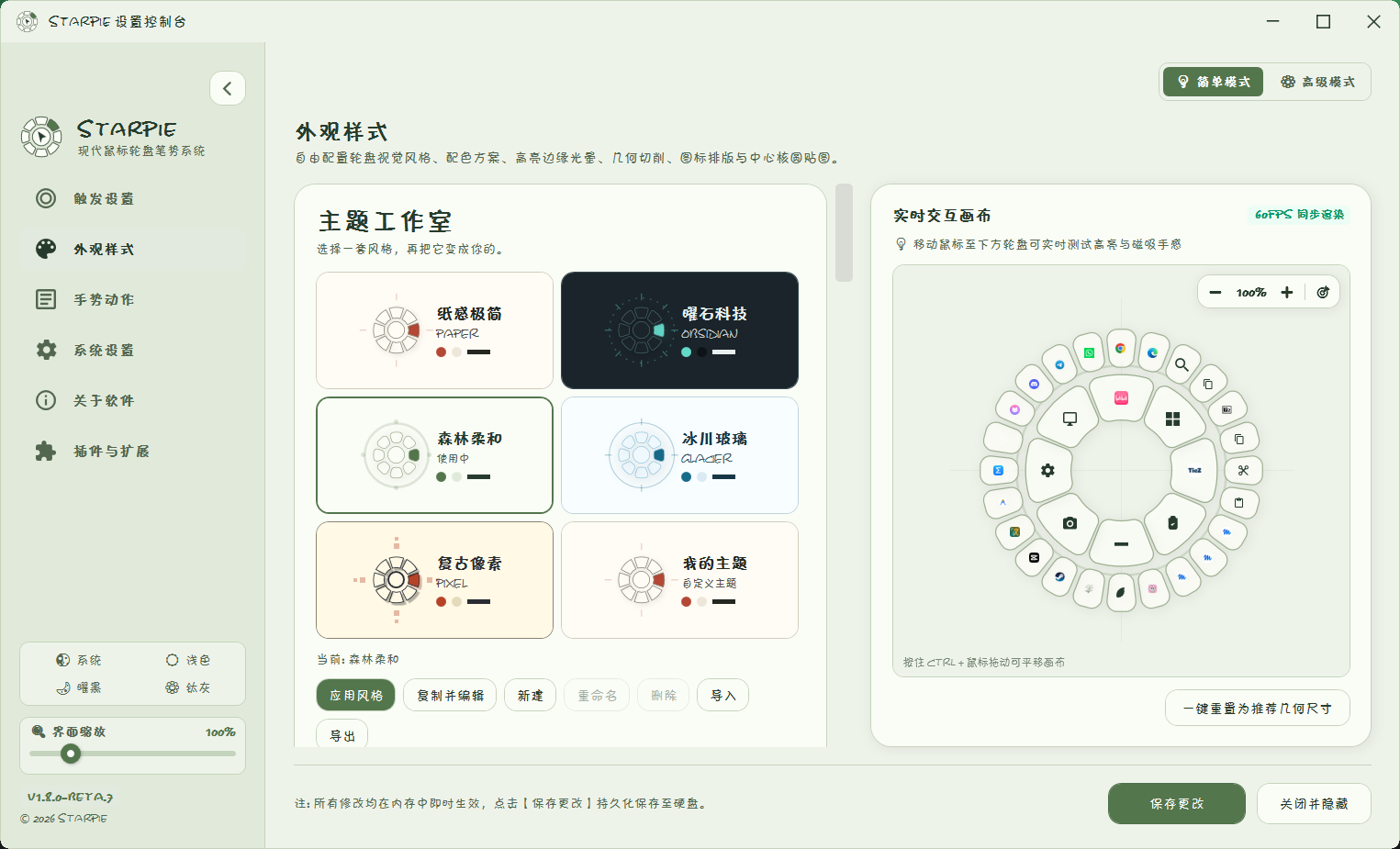
Task: Click the CapCut black icon on the wheel
Action: (1034, 557)
